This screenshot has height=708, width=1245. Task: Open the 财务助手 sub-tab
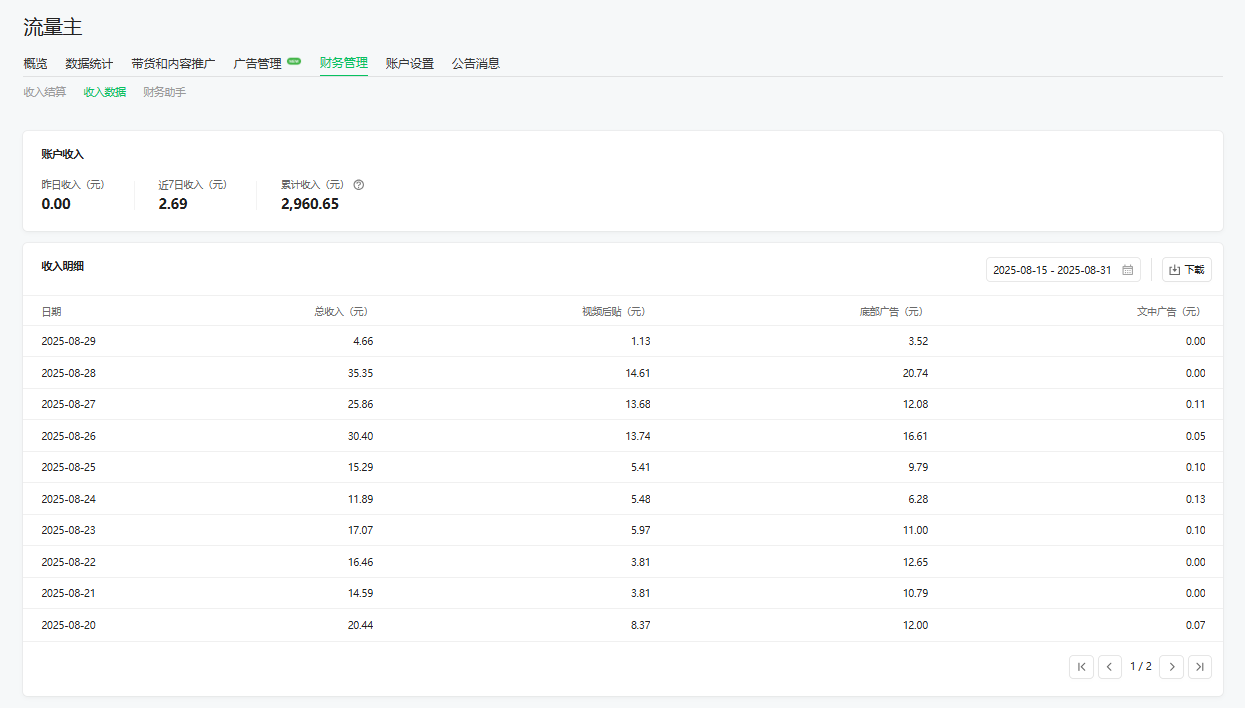point(164,92)
